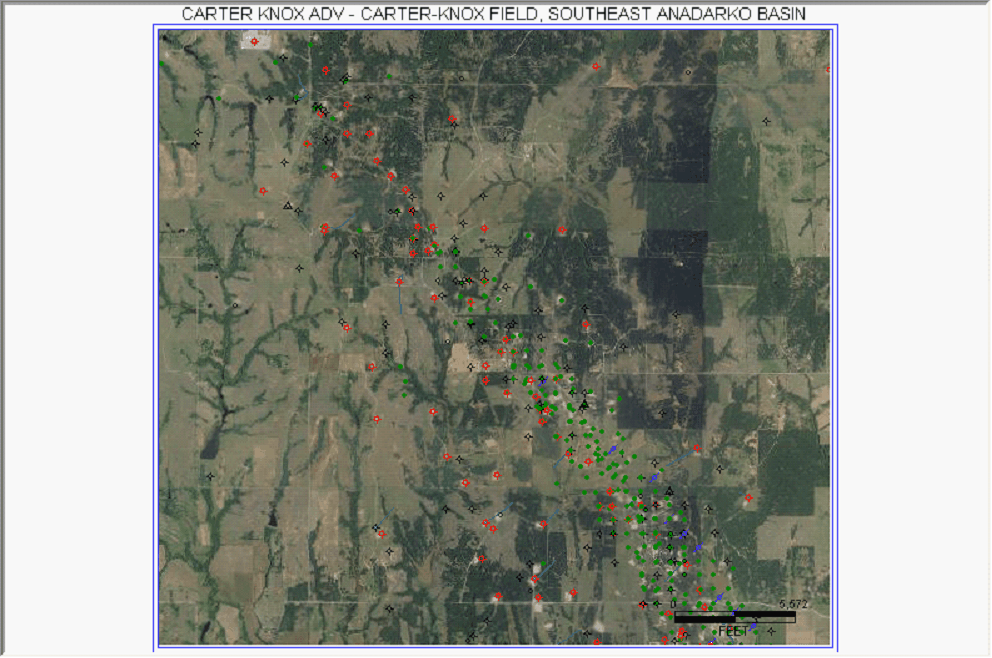Click the FEET unit label below scale bar
992x658 pixels.
click(733, 631)
